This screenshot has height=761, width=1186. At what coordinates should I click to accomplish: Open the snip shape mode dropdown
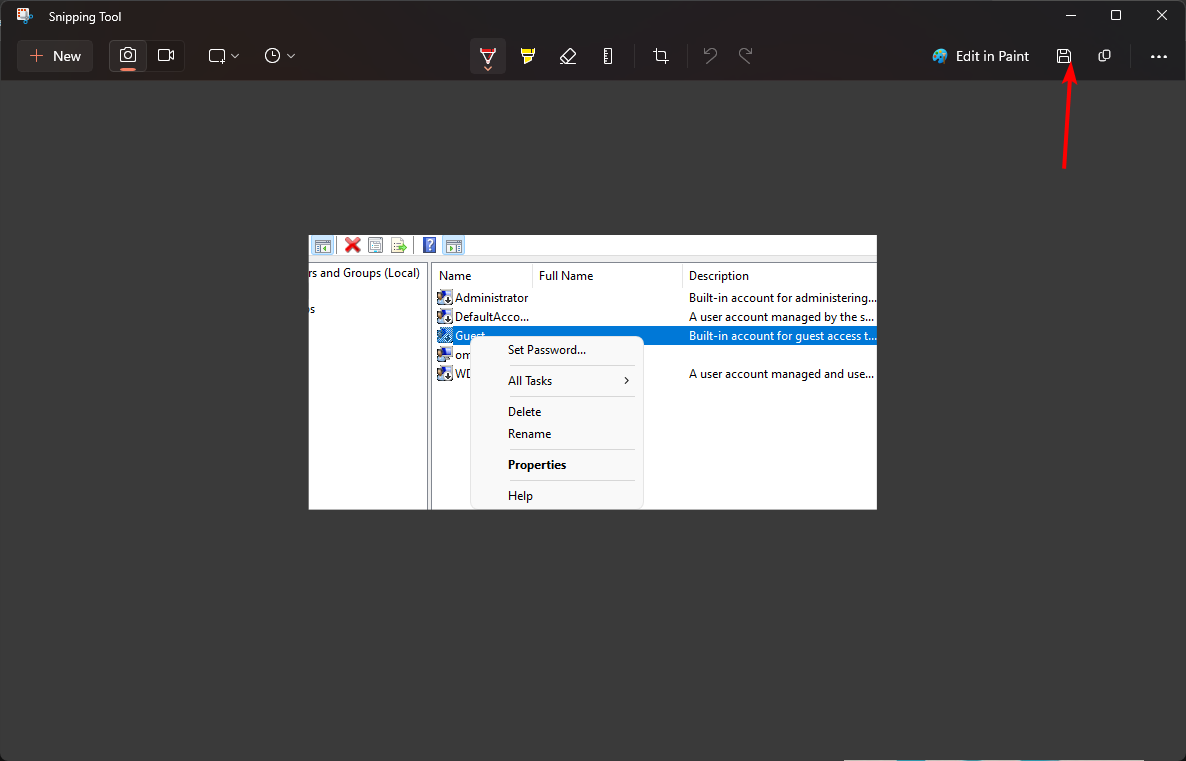222,56
